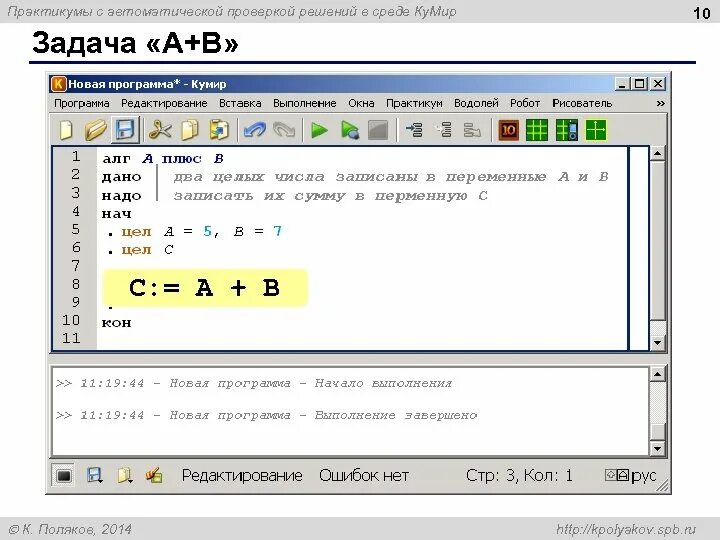Click the first step execution icon with arrow
Screen dimensions: 720x540
pos(415,130)
